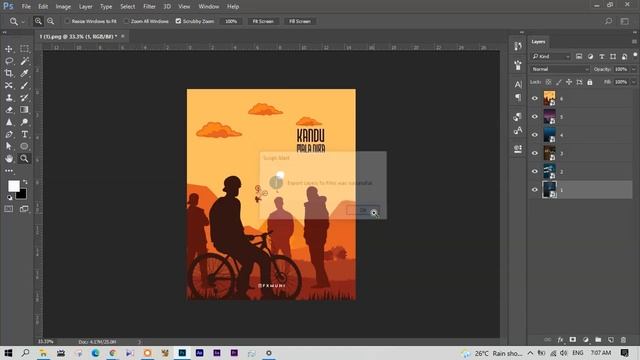Add a layer mask
The height and width of the screenshot is (360, 640).
(573, 340)
